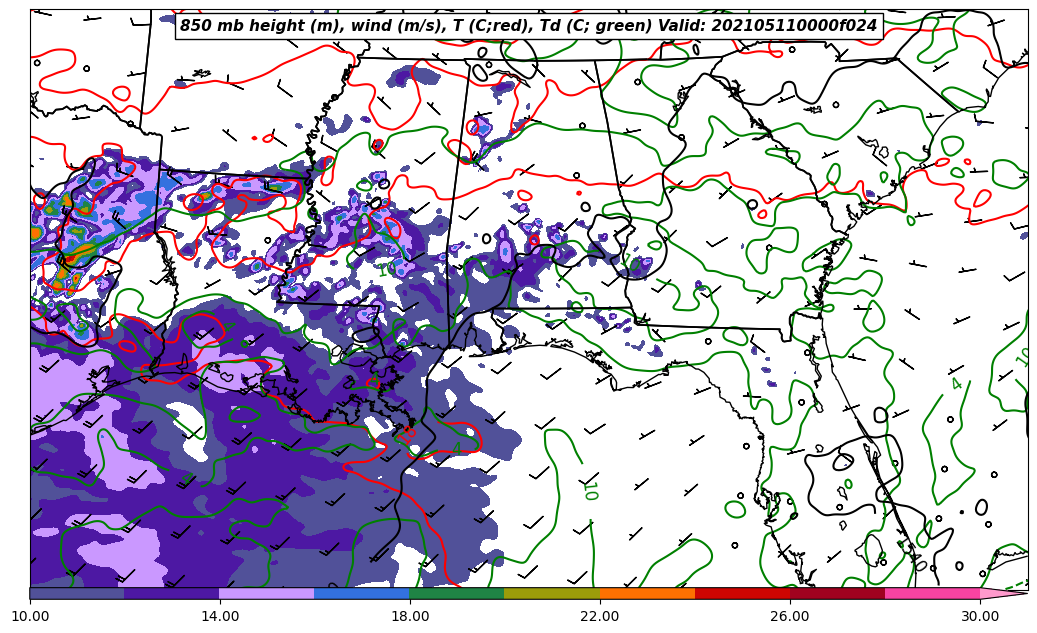Choose the olive 20–22 colorbar segment
The height and width of the screenshot is (633, 1037).
point(552,593)
